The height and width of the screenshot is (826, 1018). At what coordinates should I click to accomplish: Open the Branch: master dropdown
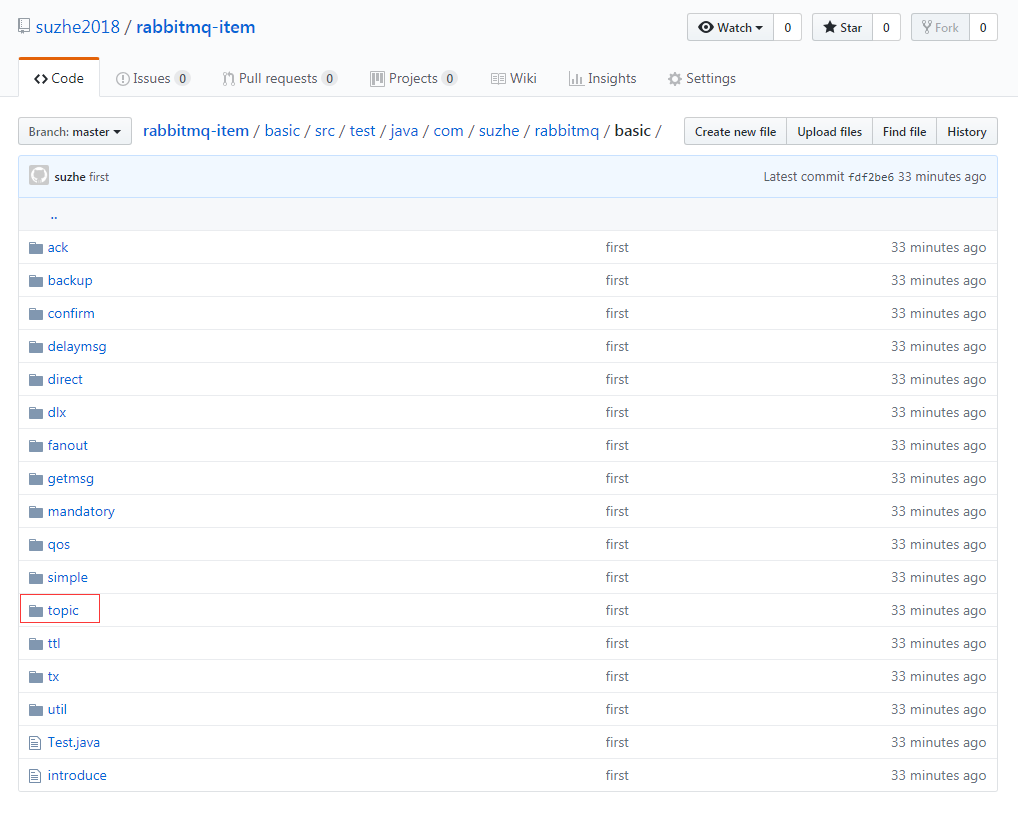click(x=75, y=131)
